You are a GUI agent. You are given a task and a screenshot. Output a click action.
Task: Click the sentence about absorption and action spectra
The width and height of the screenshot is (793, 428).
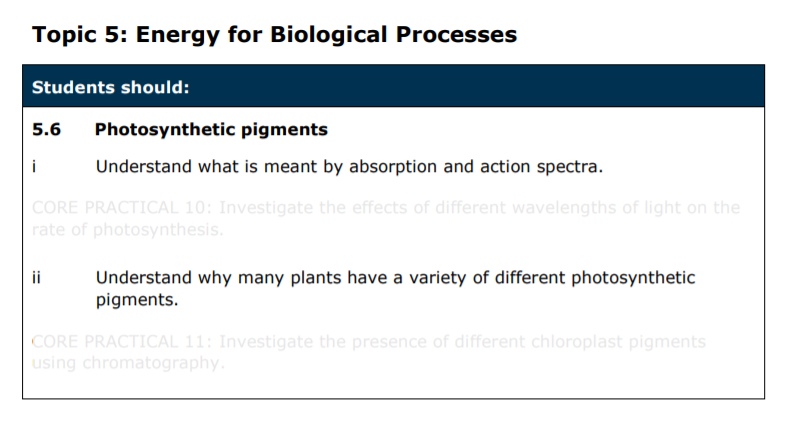coord(349,167)
